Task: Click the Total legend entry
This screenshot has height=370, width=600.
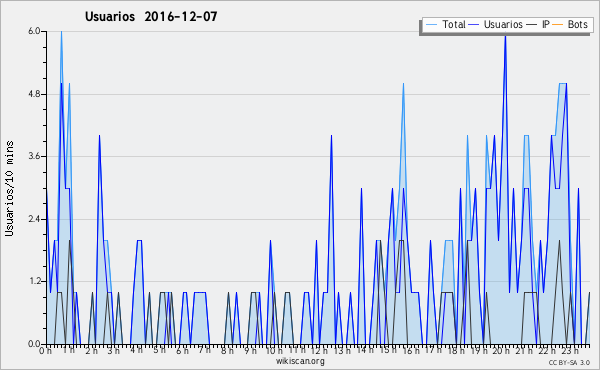Action: click(x=445, y=24)
